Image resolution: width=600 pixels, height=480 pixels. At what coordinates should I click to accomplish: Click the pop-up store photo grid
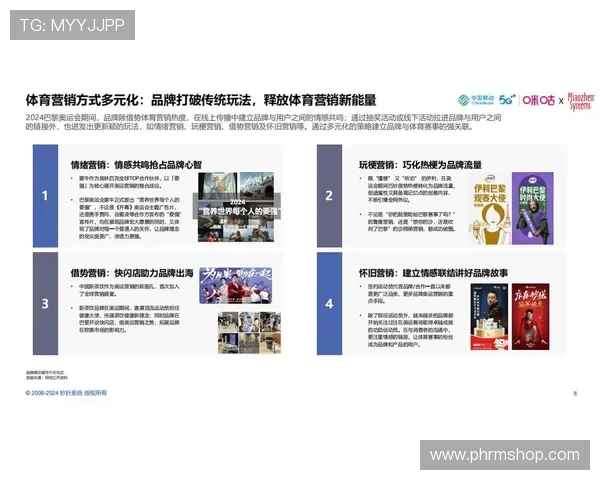pos(249,332)
